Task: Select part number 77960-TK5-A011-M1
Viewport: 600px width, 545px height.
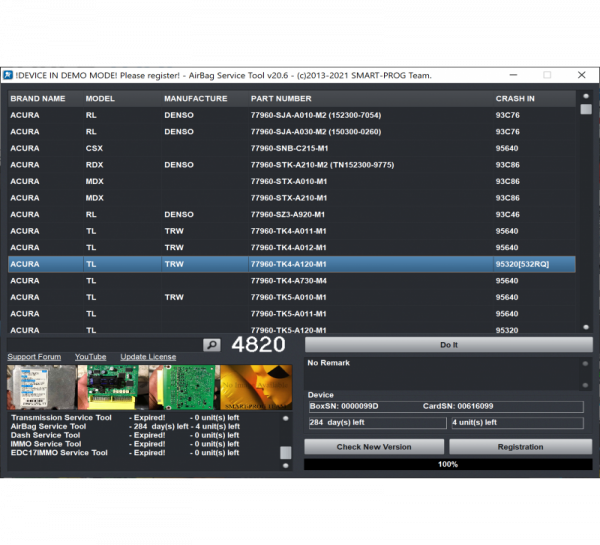Action: click(289, 314)
